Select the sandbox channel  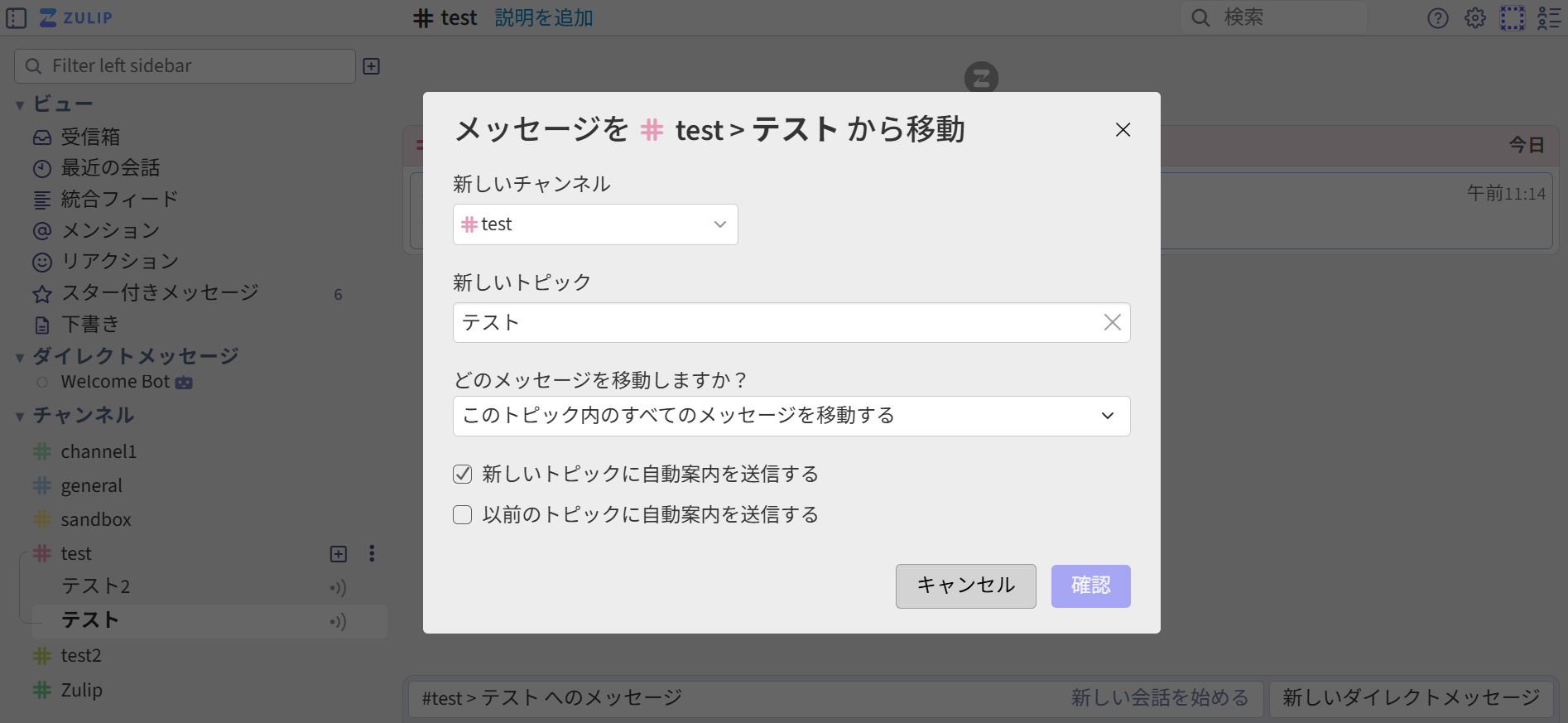(96, 520)
